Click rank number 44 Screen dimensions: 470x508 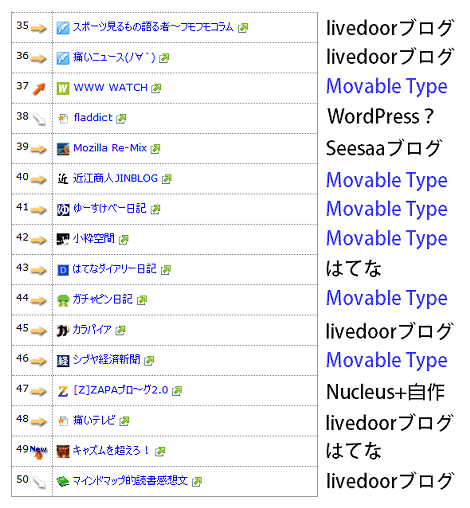point(22,297)
